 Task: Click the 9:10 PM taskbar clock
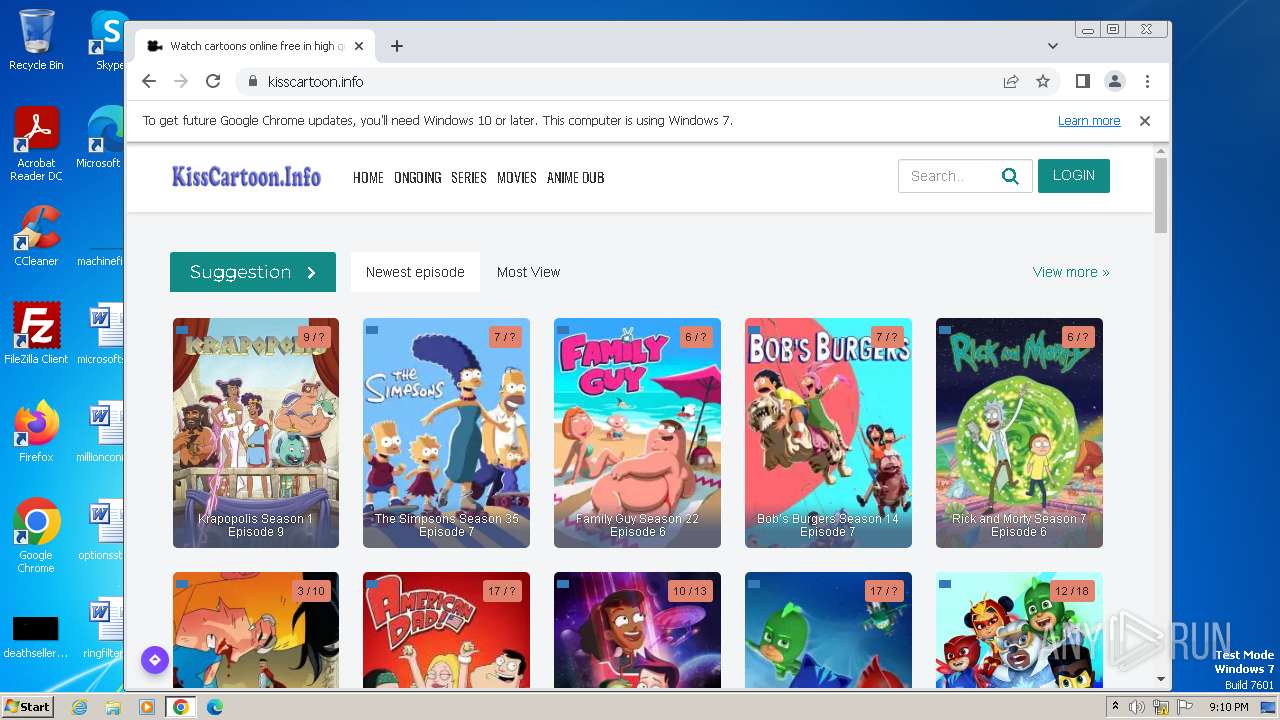pos(1229,707)
